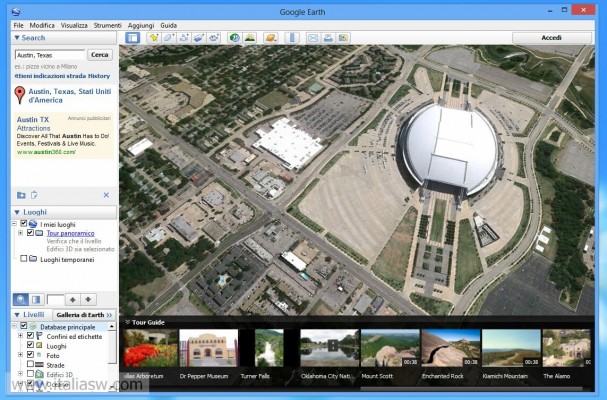Print the current view
This screenshot has height=400, width=607.
click(x=328, y=38)
